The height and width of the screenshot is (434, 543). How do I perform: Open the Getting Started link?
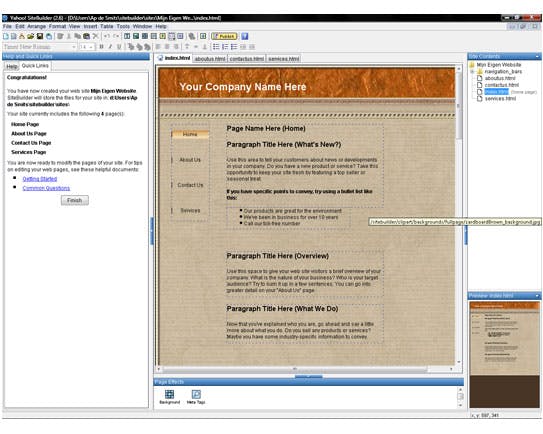coord(39,179)
